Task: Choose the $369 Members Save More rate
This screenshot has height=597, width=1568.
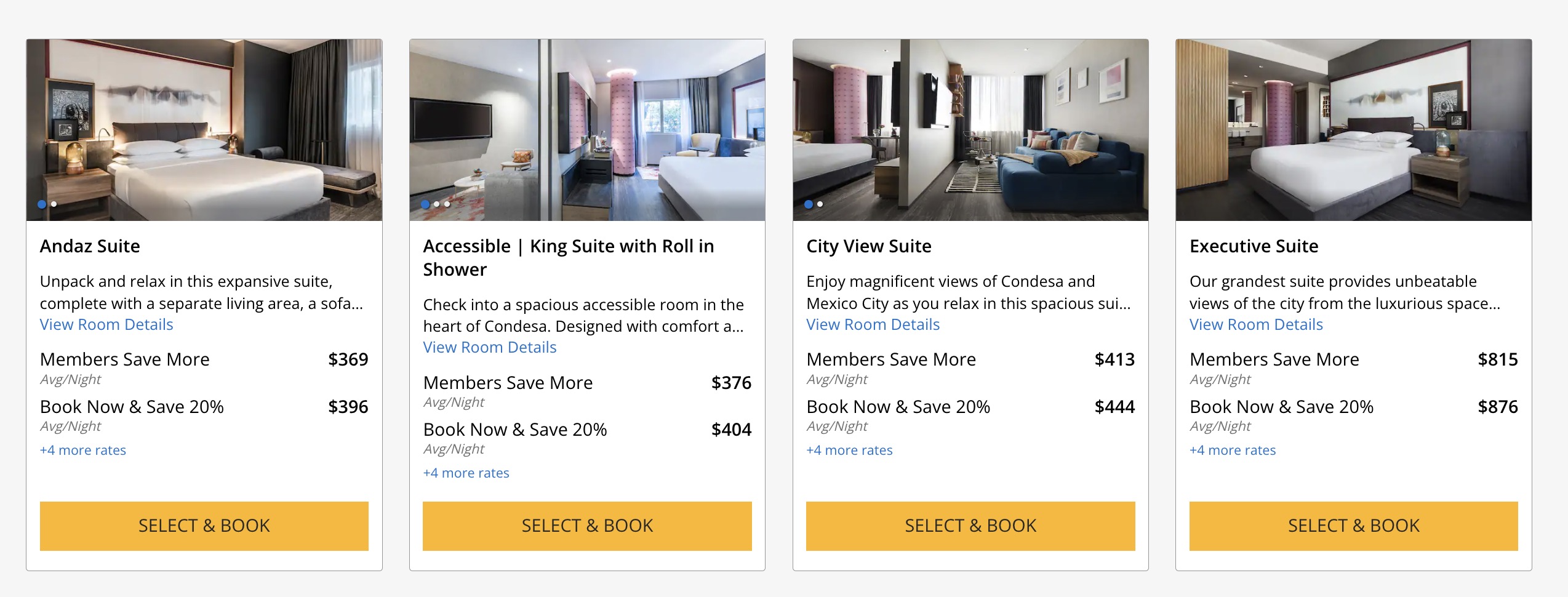Action: [x=204, y=359]
